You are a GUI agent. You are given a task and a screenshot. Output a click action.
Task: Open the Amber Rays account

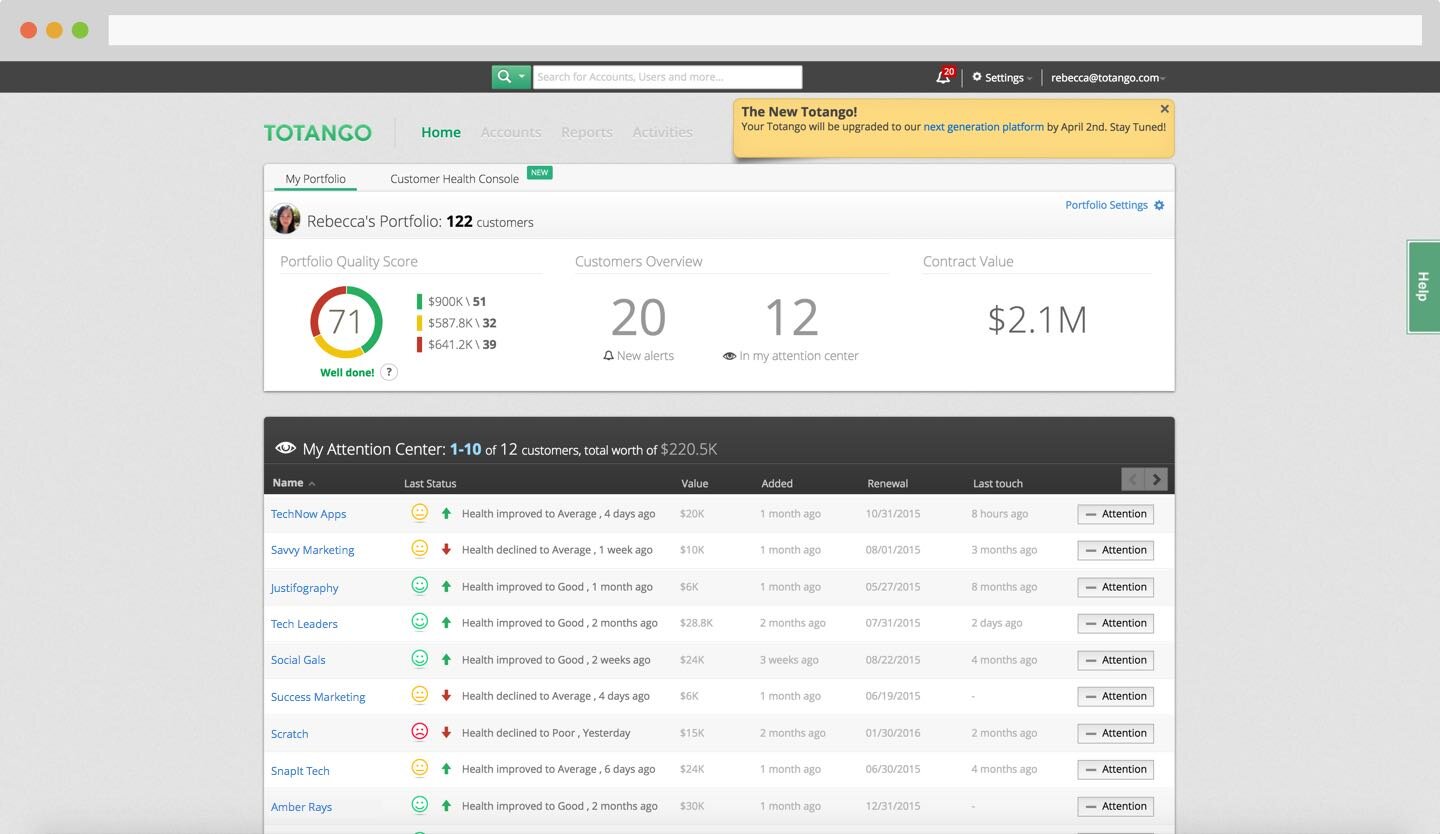coord(301,807)
